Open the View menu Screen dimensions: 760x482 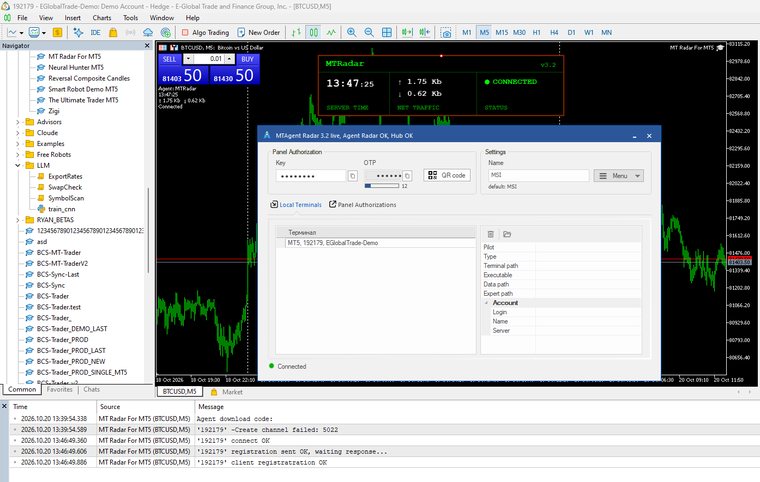point(46,17)
